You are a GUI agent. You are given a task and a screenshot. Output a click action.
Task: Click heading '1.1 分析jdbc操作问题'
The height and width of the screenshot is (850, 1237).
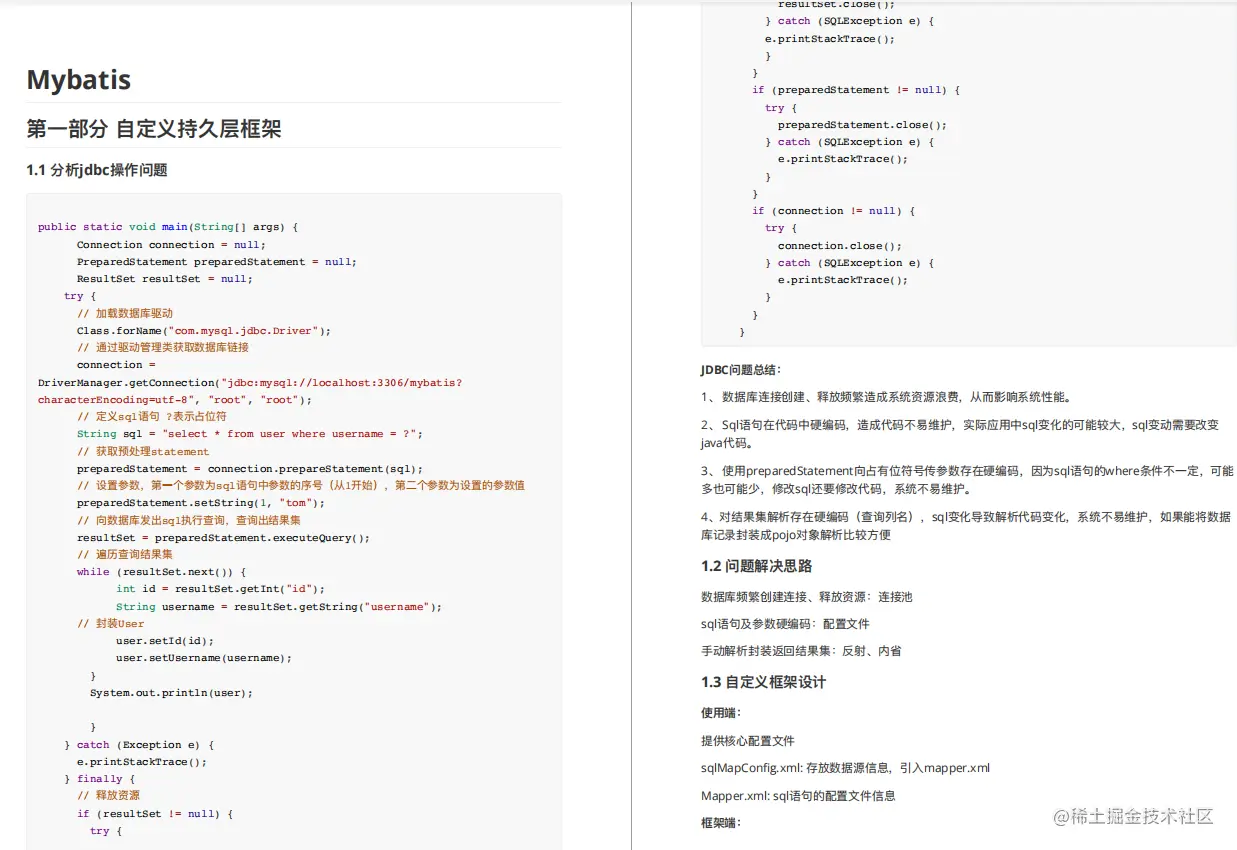[97, 170]
